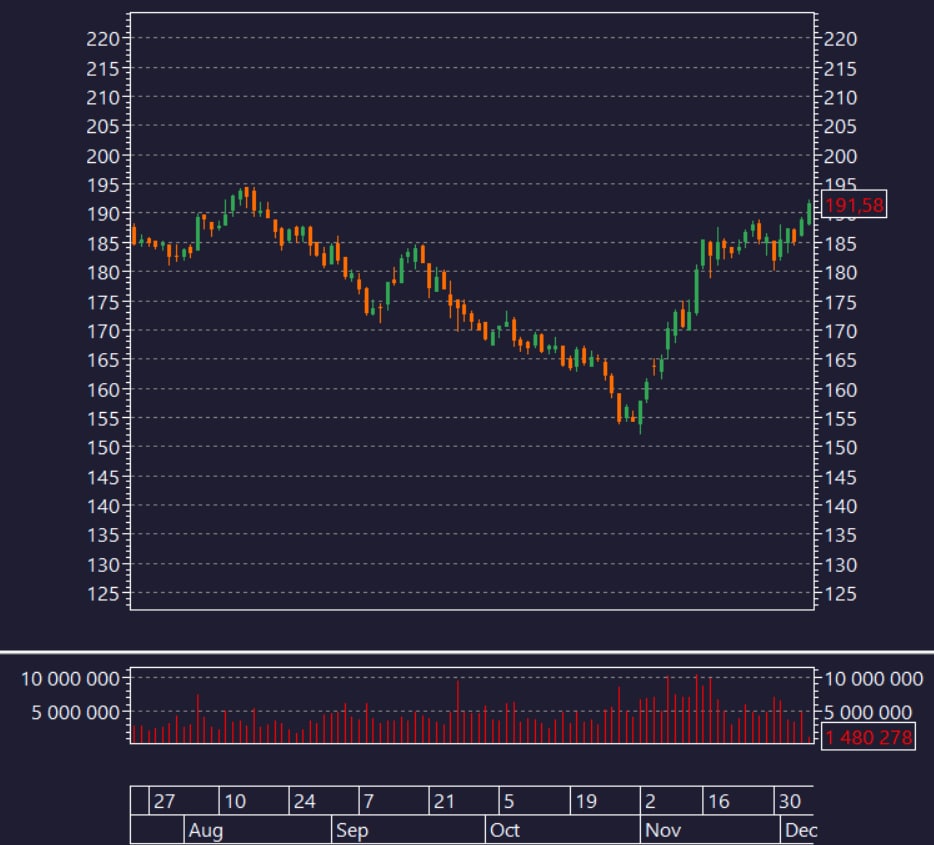Click 10 000 000 on left volume axis
The height and width of the screenshot is (845, 934).
click(x=70, y=679)
